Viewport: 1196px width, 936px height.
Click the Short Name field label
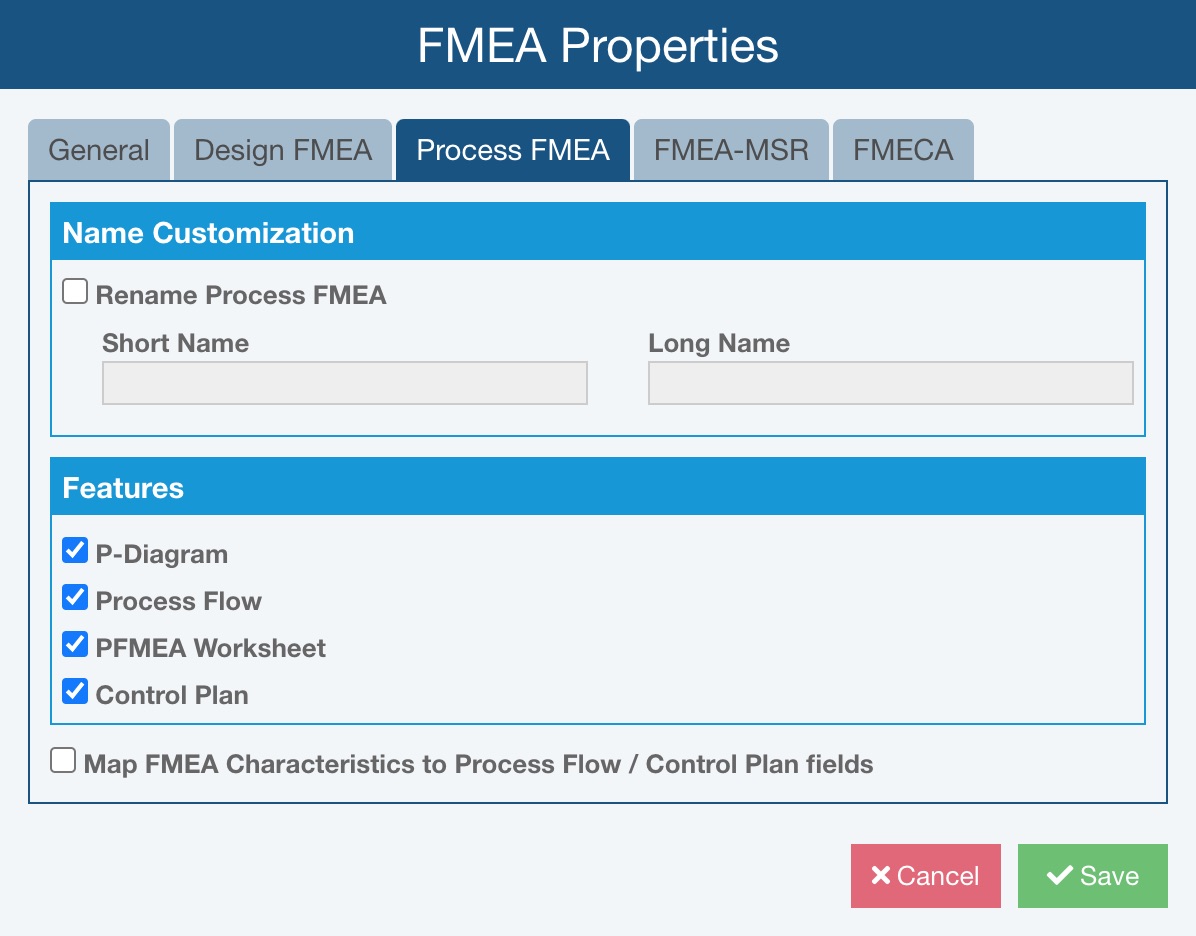175,343
